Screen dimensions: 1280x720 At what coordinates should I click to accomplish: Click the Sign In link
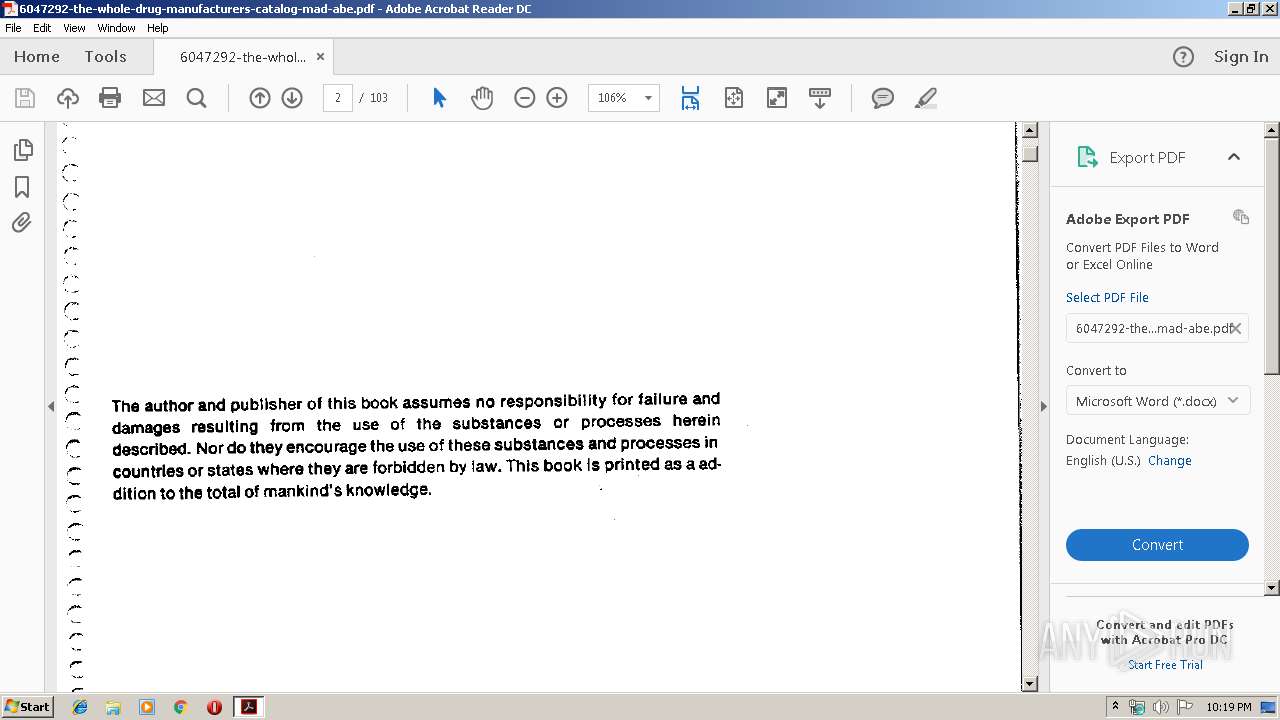click(1241, 57)
